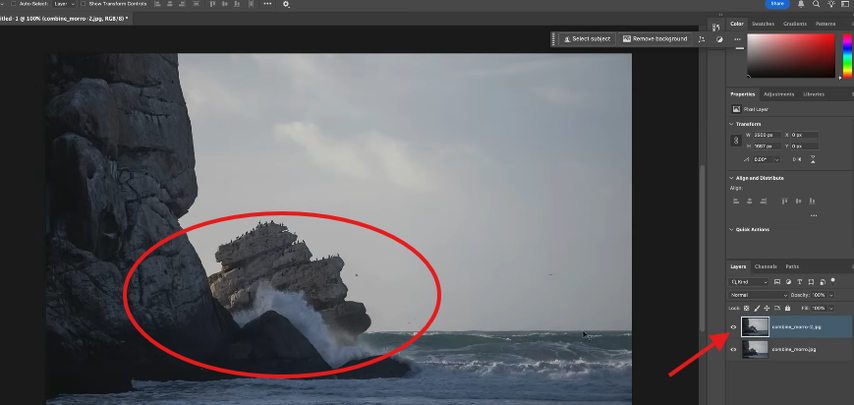Open the Normal blend mode dropdown
Viewport: 854px width, 405px height.
(759, 295)
